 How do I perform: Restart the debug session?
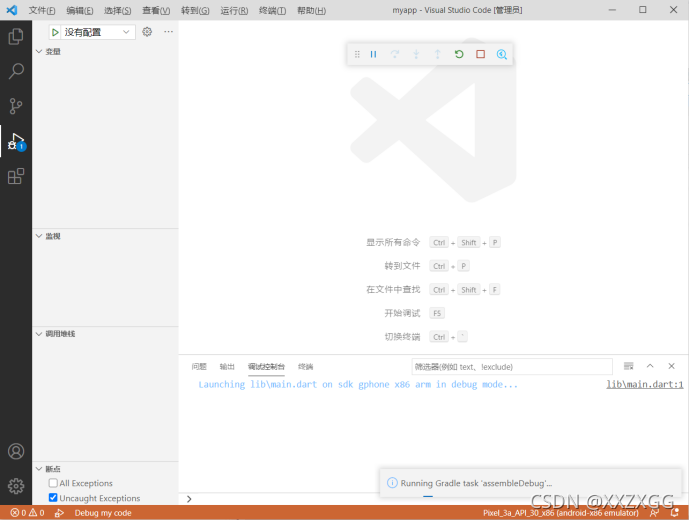tap(459, 54)
